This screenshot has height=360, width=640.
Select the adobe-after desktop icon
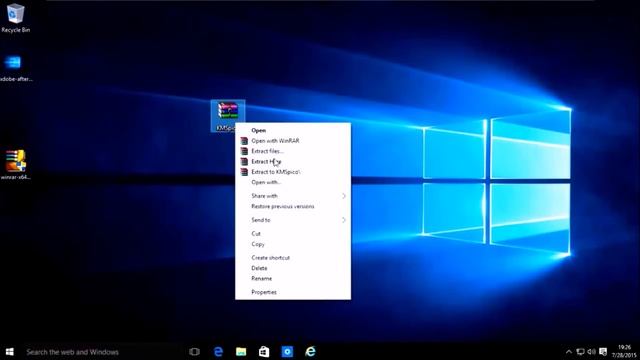coord(15,68)
